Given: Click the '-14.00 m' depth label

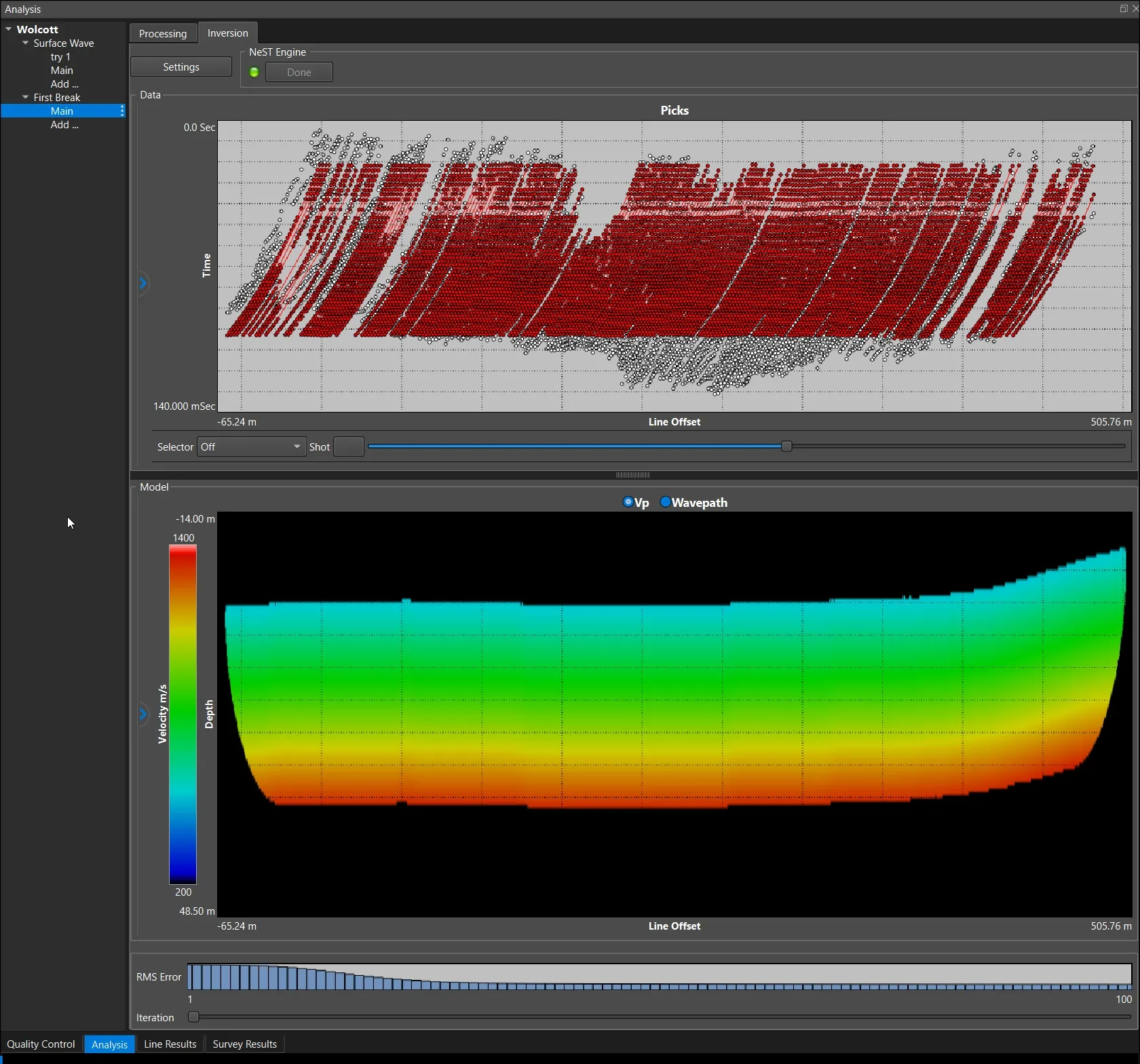Looking at the screenshot, I should [195, 518].
